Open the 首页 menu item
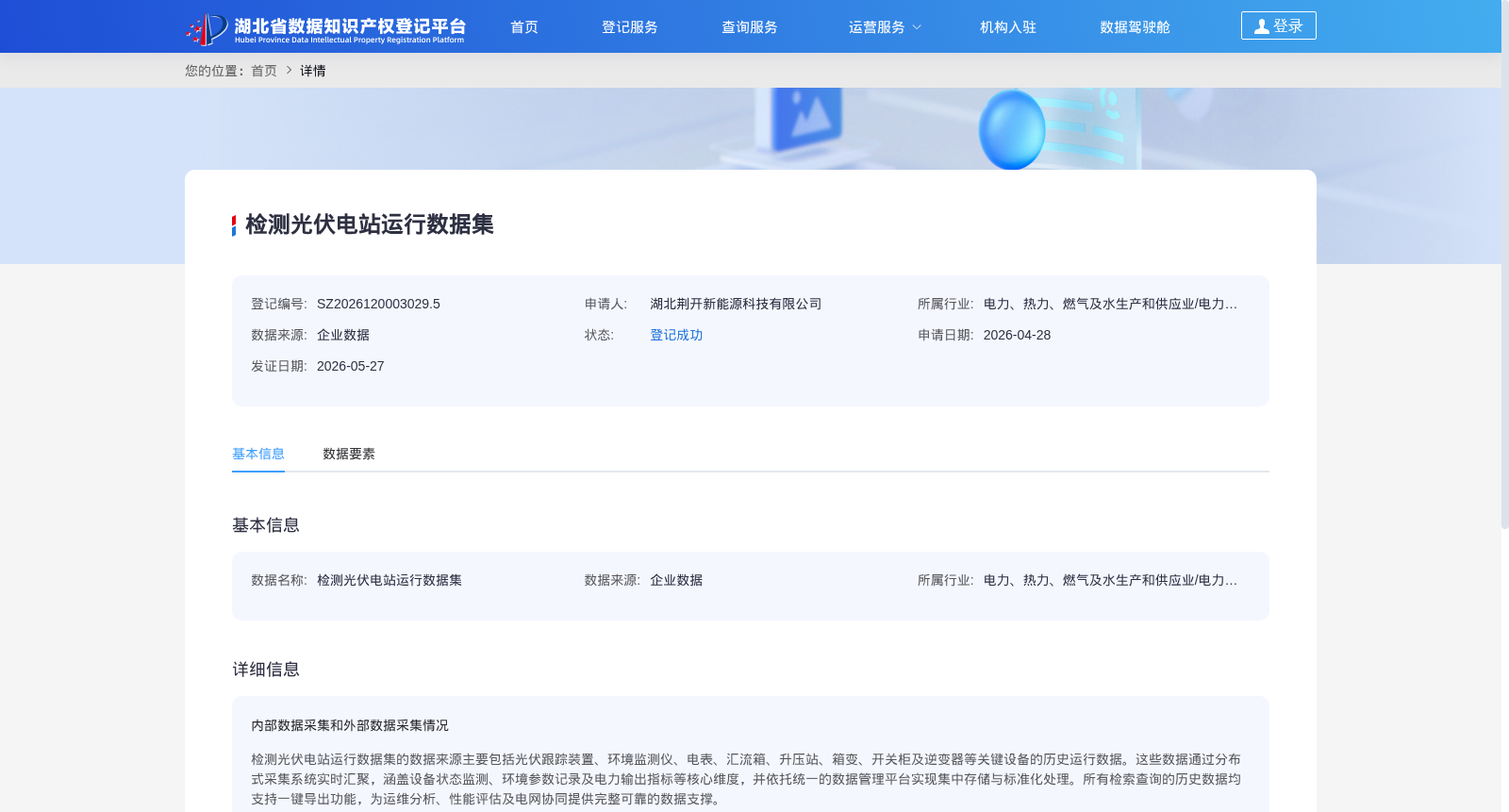This screenshot has width=1509, height=812. tap(524, 27)
